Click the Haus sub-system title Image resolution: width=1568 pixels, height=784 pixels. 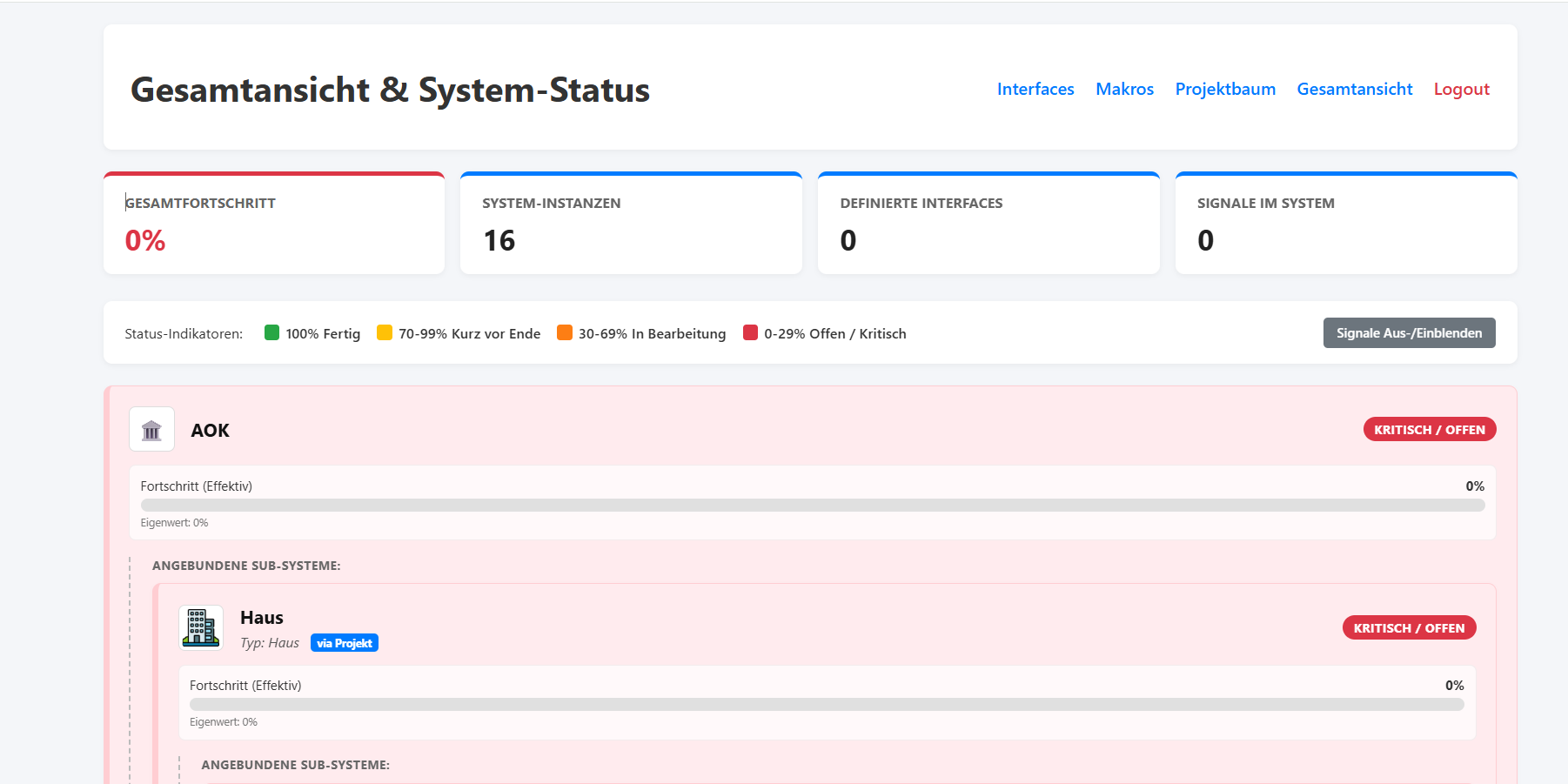click(x=262, y=617)
